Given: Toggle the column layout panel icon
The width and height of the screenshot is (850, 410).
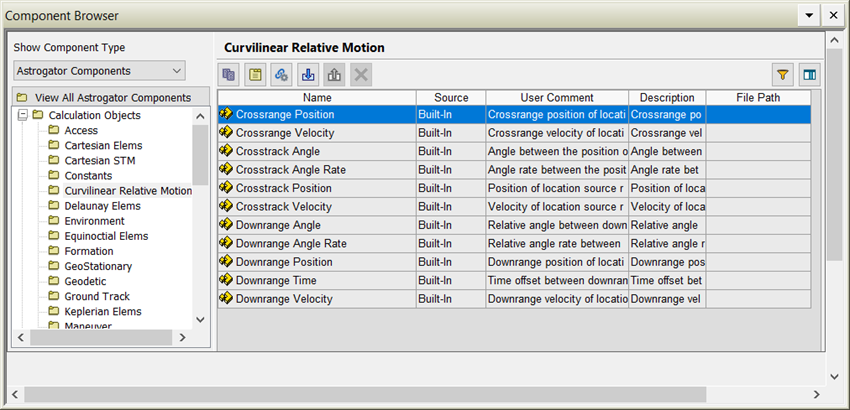Looking at the screenshot, I should coord(810,74).
